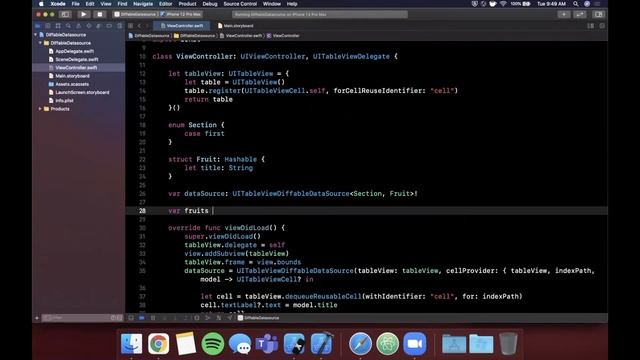Click the navigator filter field

click(x=82, y=318)
